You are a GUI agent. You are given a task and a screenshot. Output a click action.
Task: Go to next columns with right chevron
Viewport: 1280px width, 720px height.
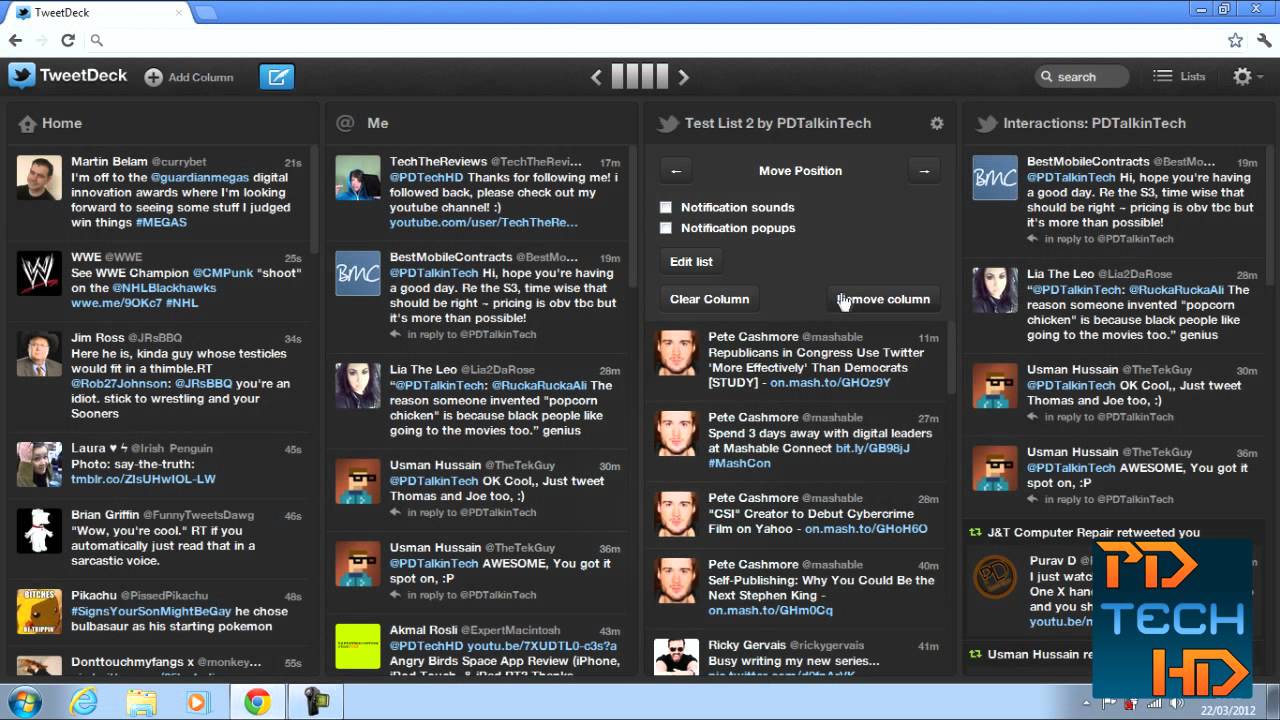pyautogui.click(x=684, y=77)
